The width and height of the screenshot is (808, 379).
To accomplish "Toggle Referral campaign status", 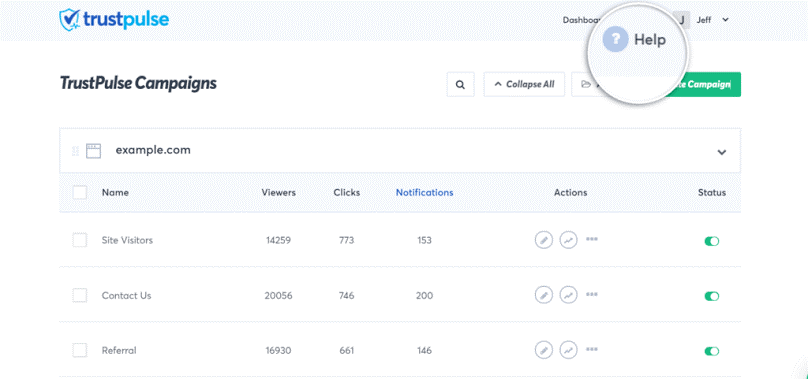I will pos(712,351).
